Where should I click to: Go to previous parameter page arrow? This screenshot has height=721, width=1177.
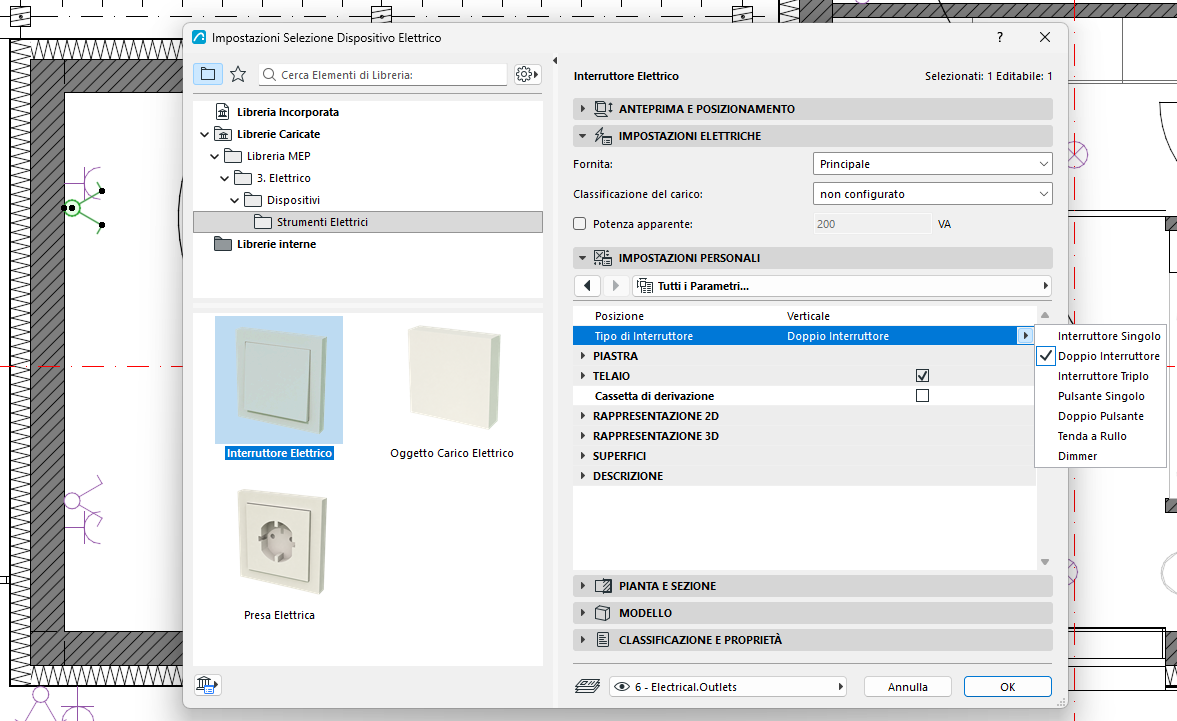pos(588,286)
